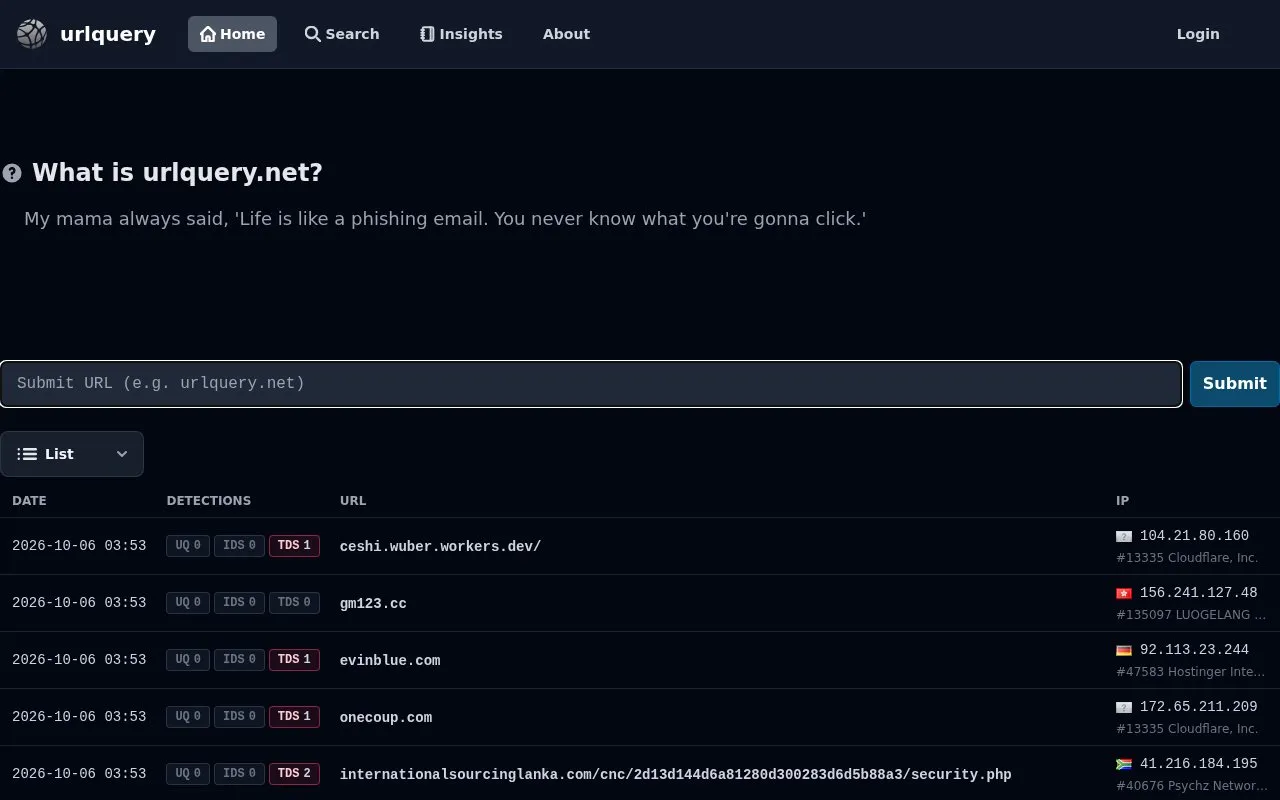Image resolution: width=1280 pixels, height=800 pixels.
Task: Open evinblue.com URL entry
Action: tap(390, 661)
